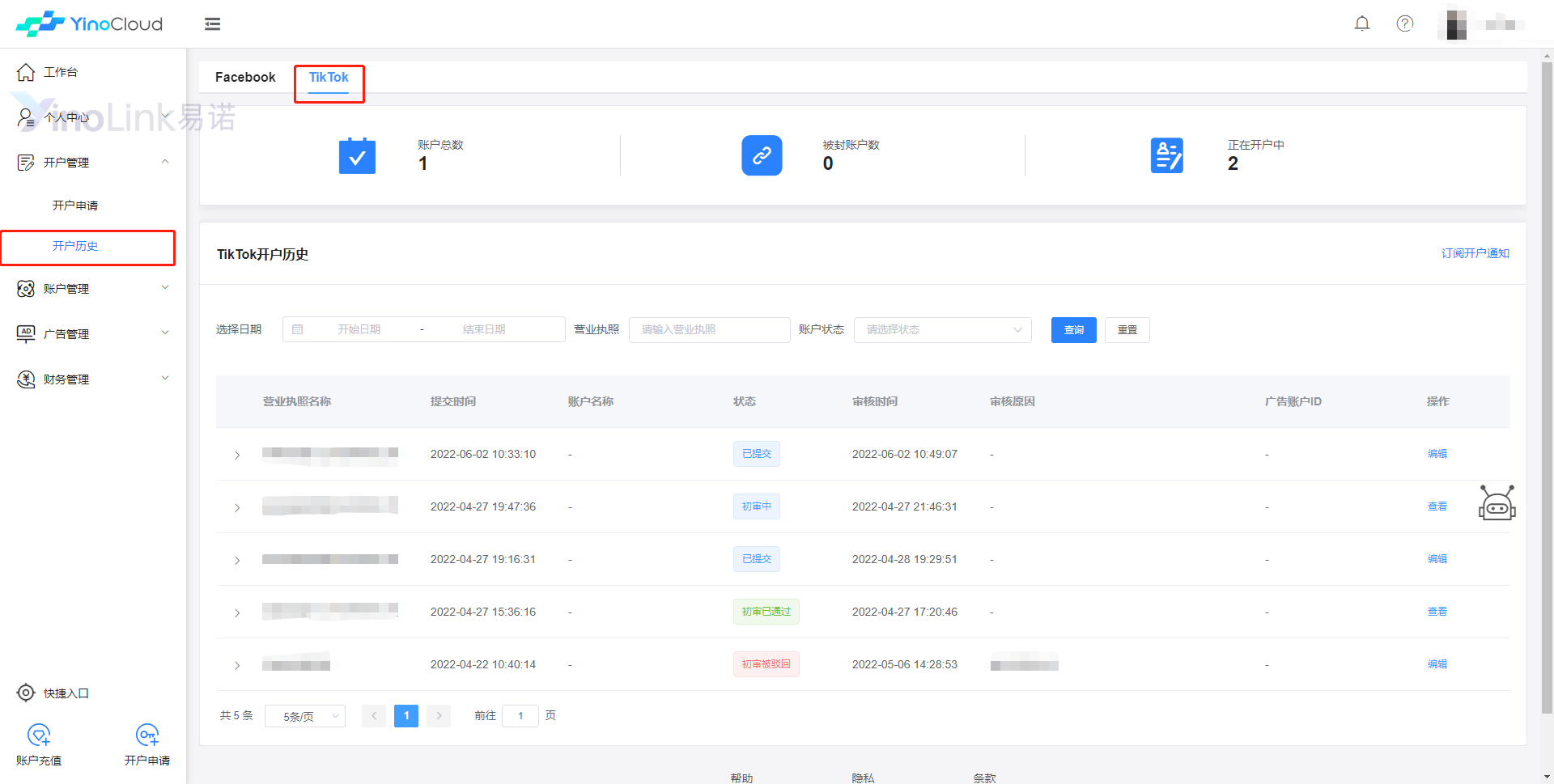Viewport: 1554px width, 784px height.
Task: Click the 正在开户中 document icon
Action: (x=1167, y=155)
